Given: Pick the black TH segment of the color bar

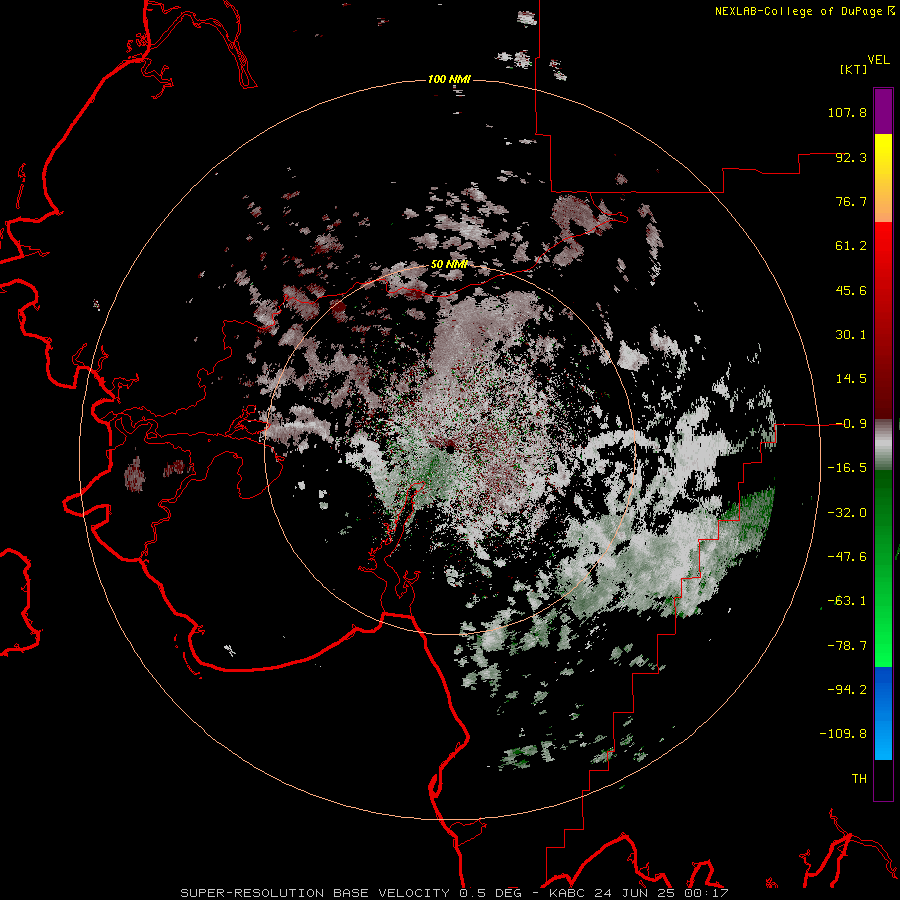Looking at the screenshot, I should coord(883,779).
